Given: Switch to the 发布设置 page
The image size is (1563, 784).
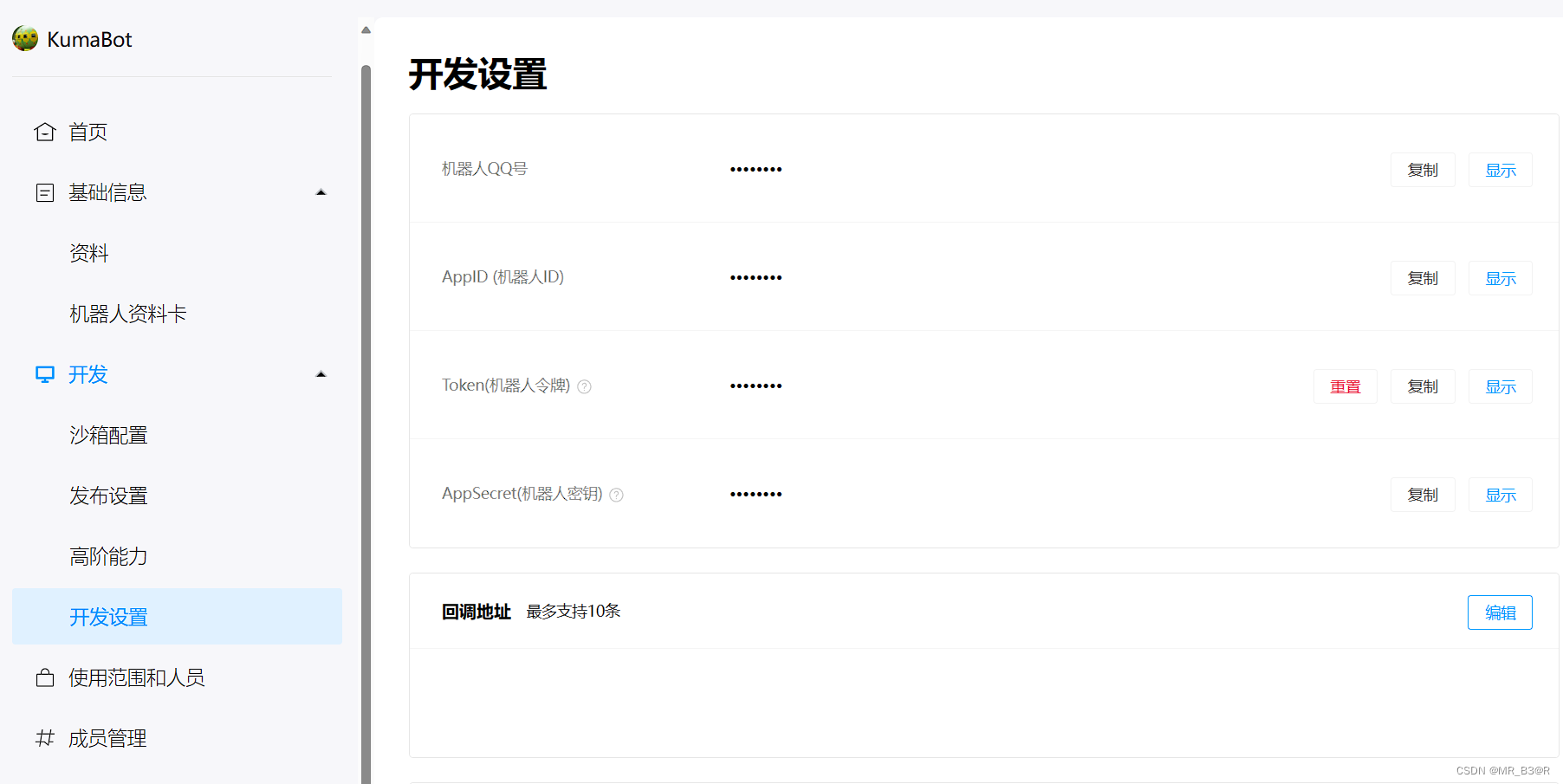Looking at the screenshot, I should [x=108, y=496].
